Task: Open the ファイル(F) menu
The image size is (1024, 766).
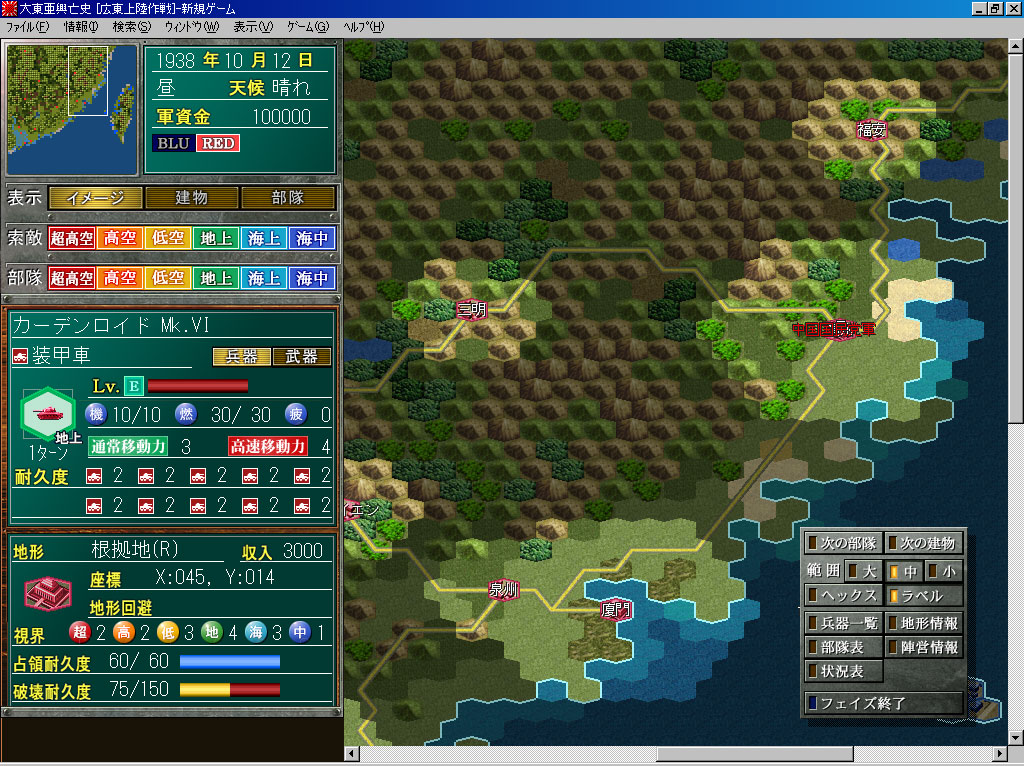Action: (x=27, y=27)
